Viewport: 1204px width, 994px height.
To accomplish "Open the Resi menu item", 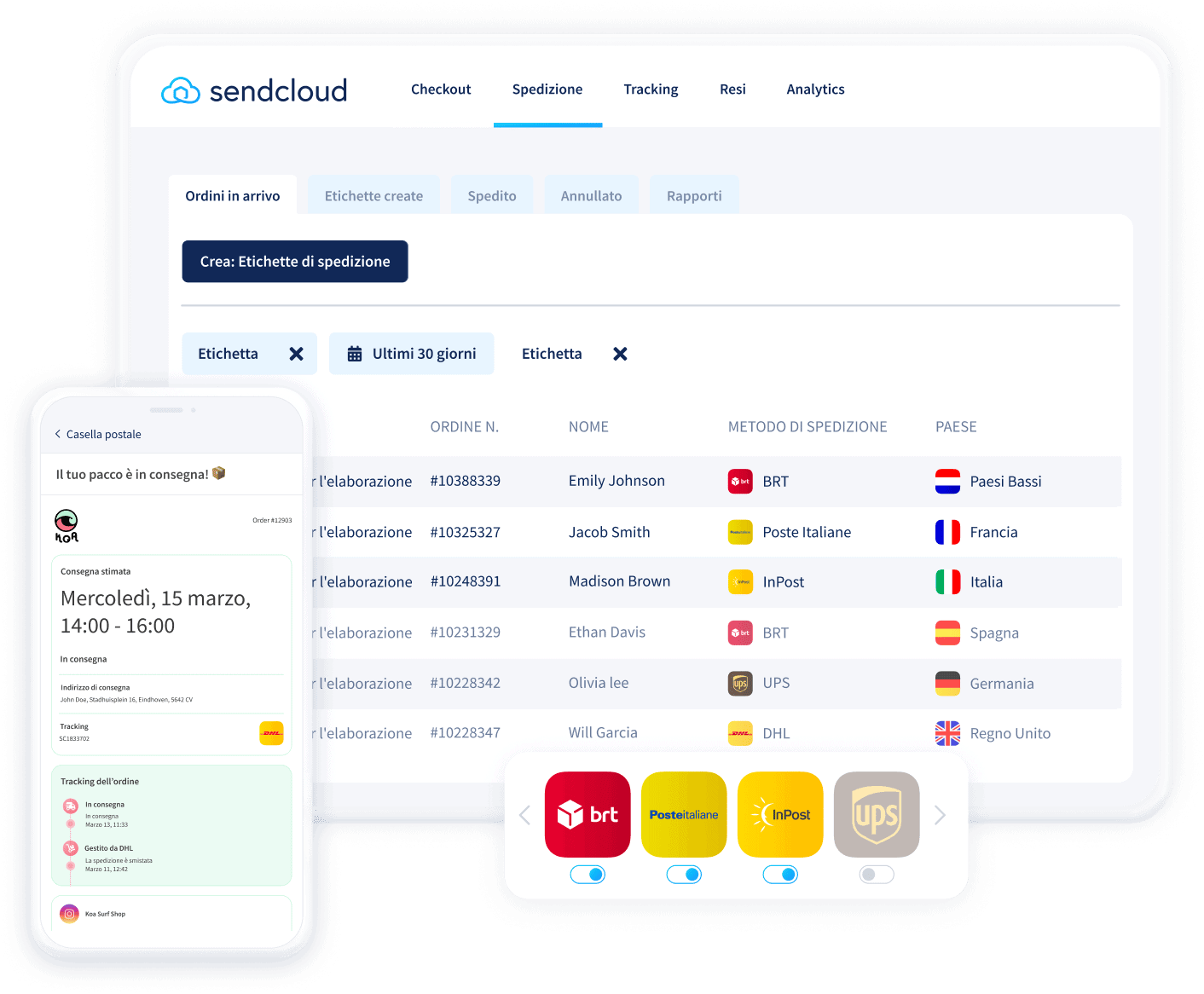I will 732,90.
